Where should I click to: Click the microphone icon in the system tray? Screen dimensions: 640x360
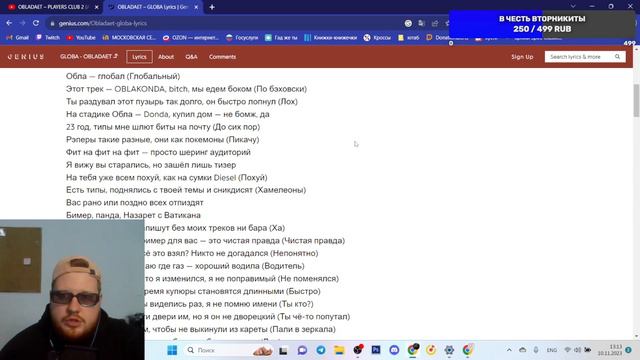[x=536, y=350]
